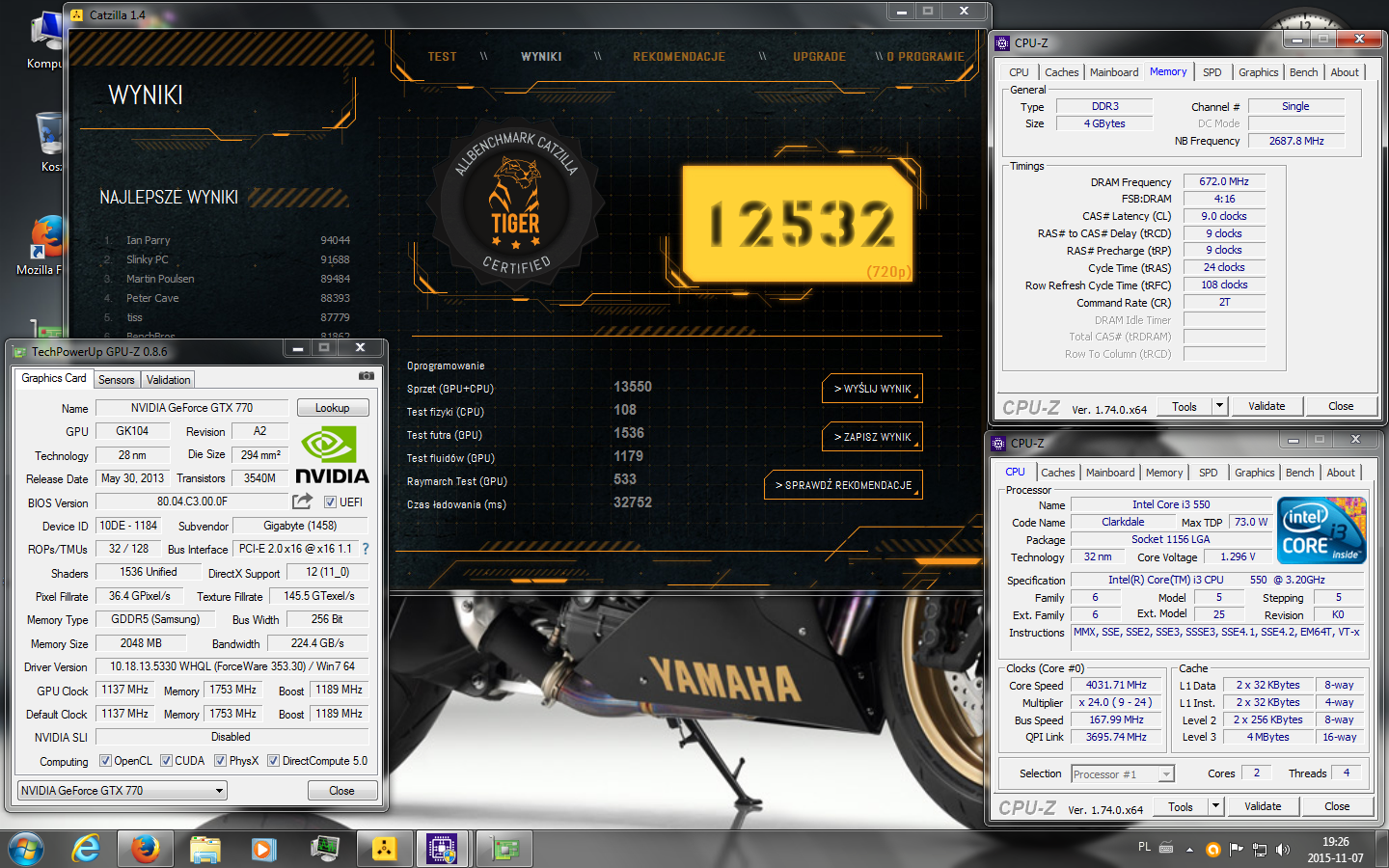Open the Tools dropdown arrow in lower CPU-Z
Viewport: 1389px width, 868px height.
(x=1215, y=806)
